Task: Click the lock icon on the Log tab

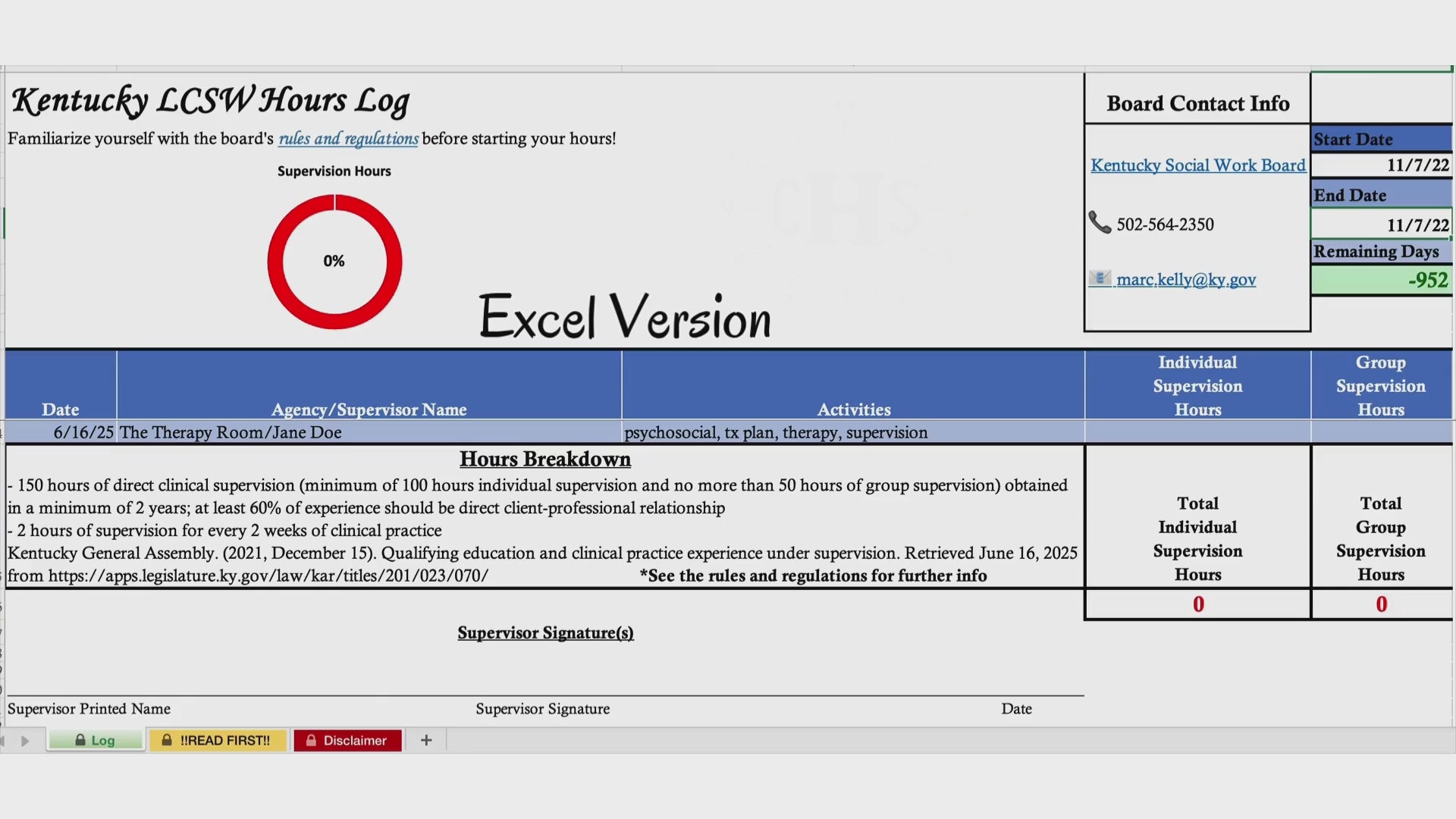Action: [80, 740]
